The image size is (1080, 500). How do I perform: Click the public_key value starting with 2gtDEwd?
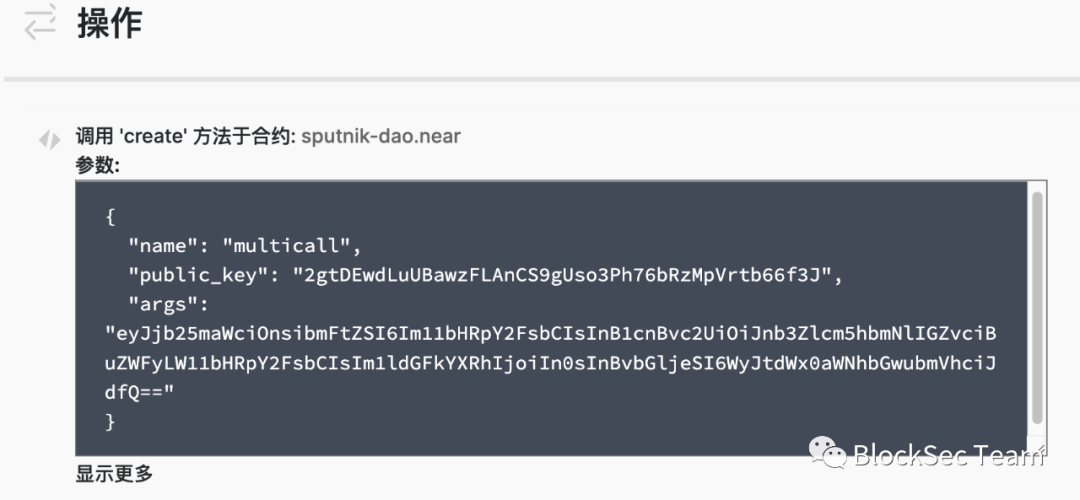[x=563, y=275]
